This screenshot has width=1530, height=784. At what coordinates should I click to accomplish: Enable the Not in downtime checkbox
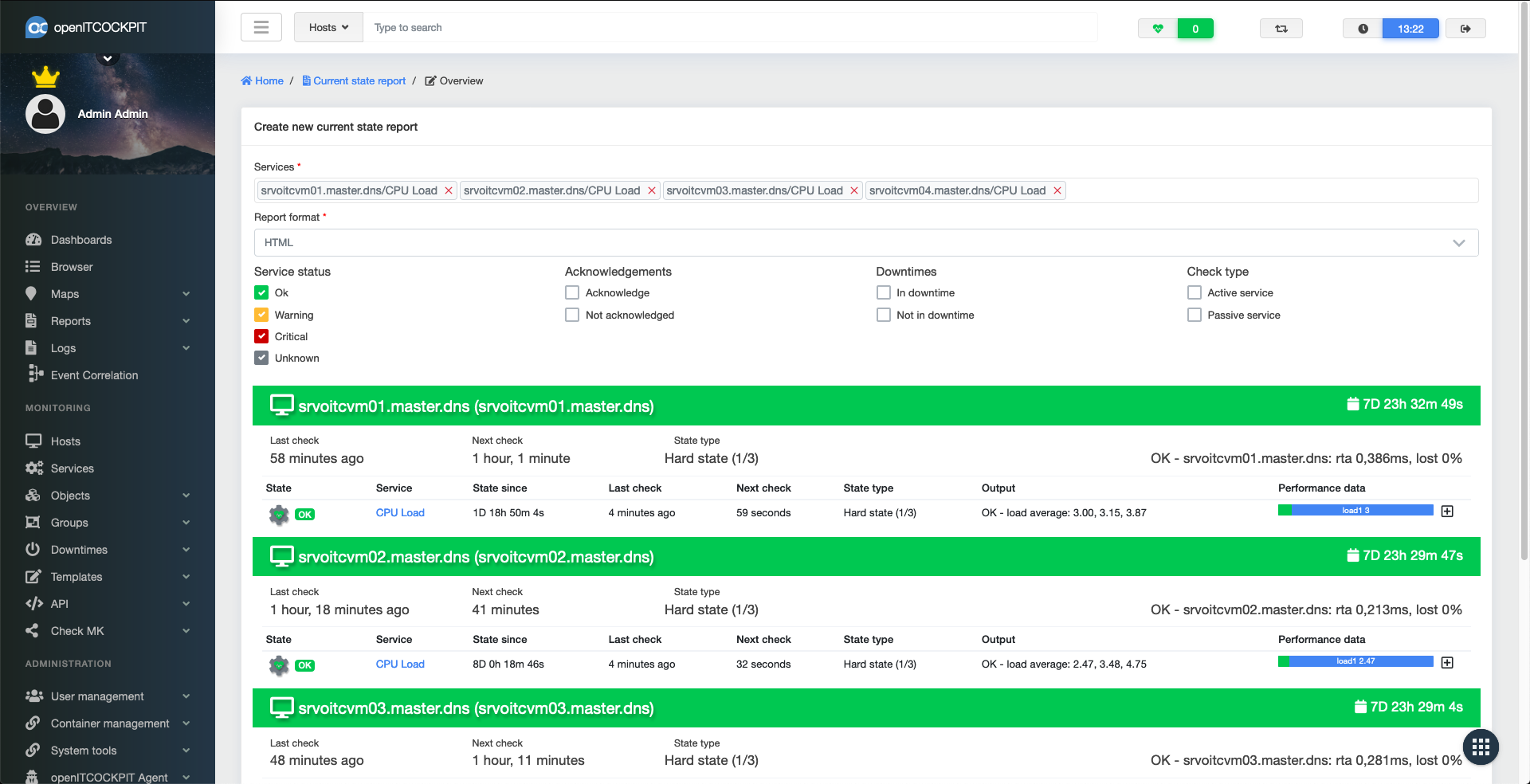click(883, 315)
